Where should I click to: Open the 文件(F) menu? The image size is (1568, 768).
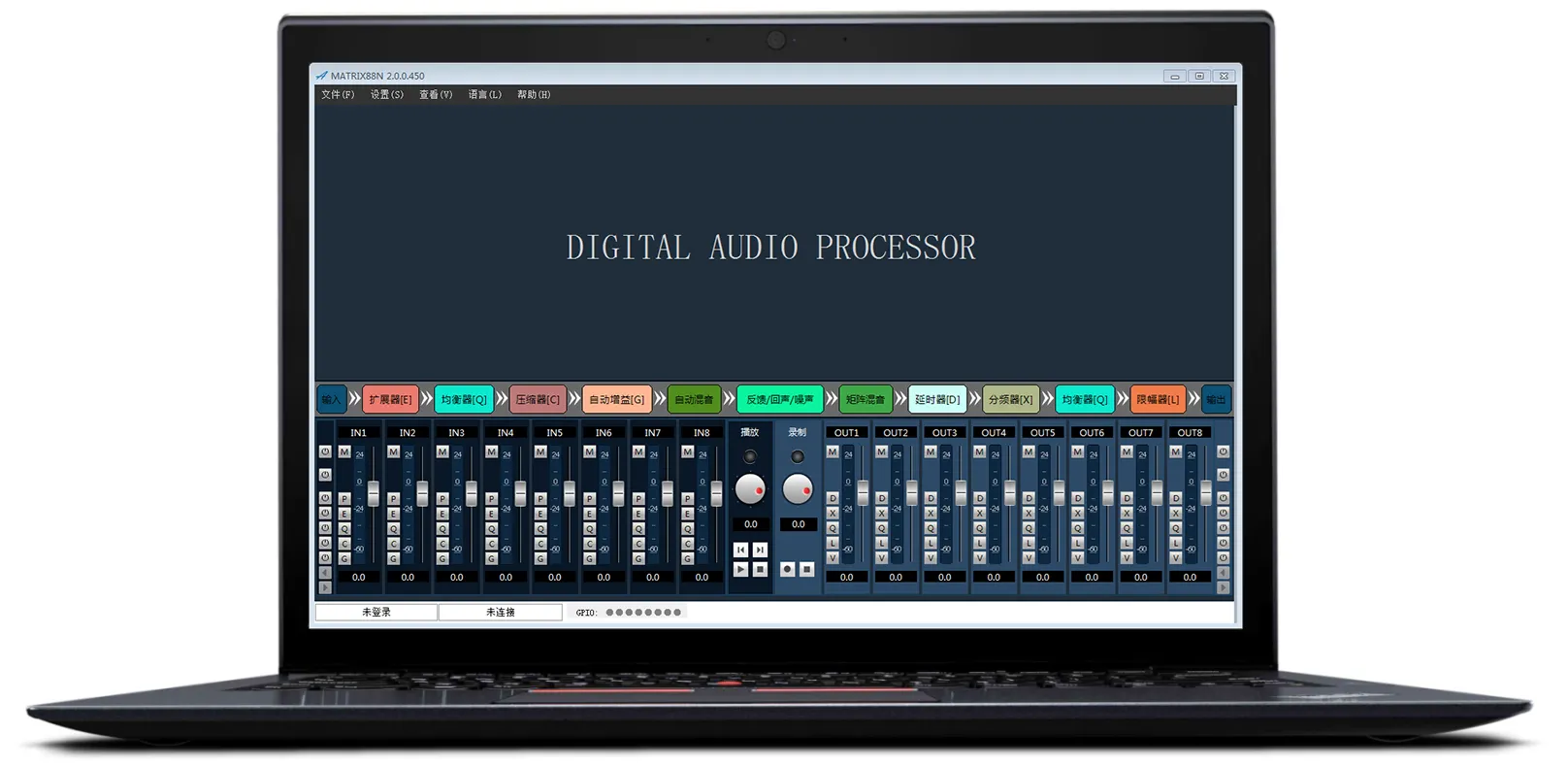pos(338,95)
